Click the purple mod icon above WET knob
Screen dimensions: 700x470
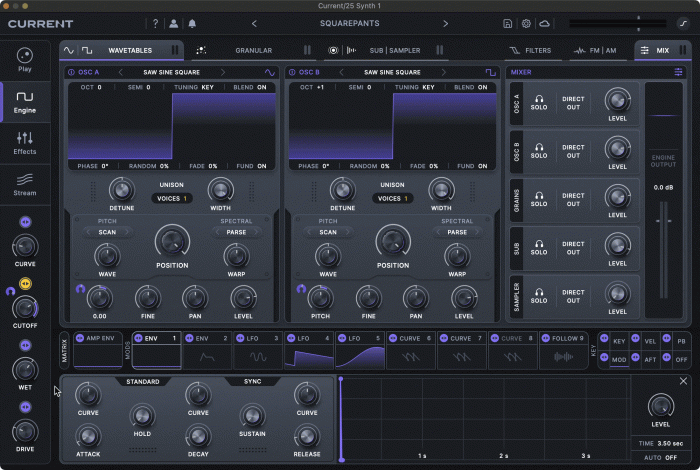click(25, 345)
